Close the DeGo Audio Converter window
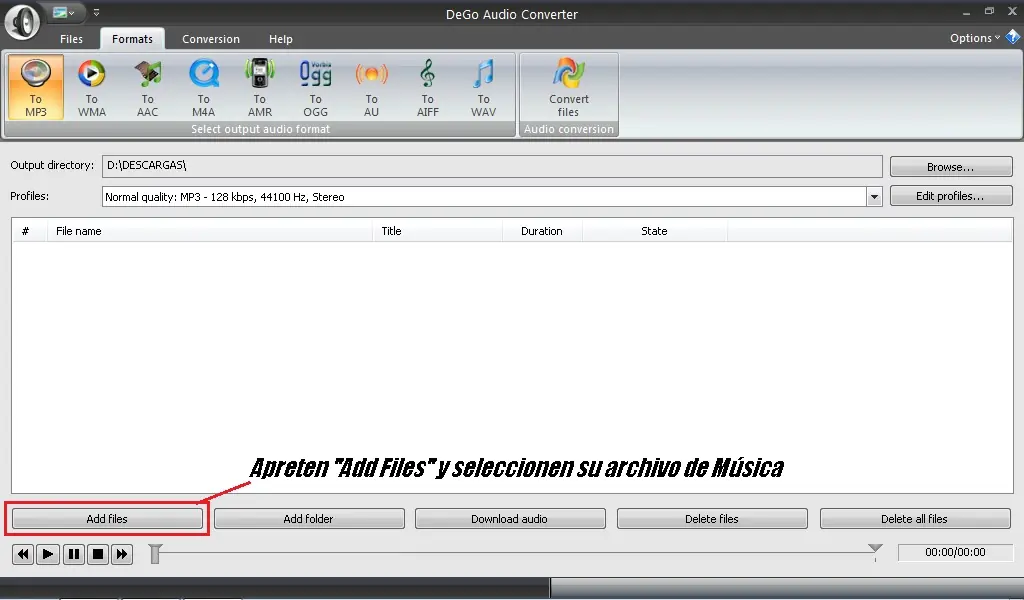 click(x=1012, y=12)
